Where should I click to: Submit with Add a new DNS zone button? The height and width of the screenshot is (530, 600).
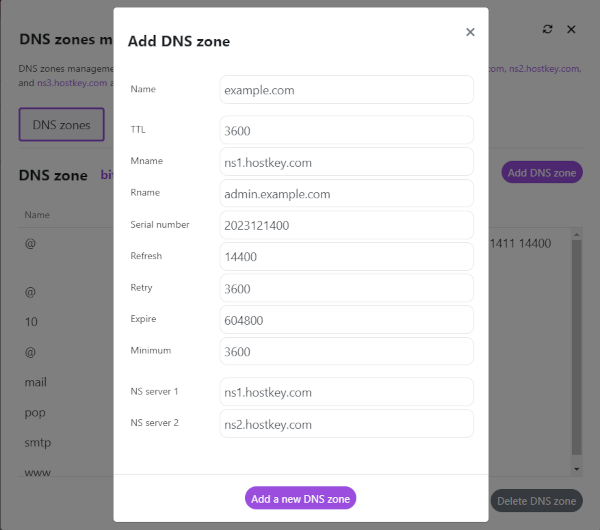[300, 498]
